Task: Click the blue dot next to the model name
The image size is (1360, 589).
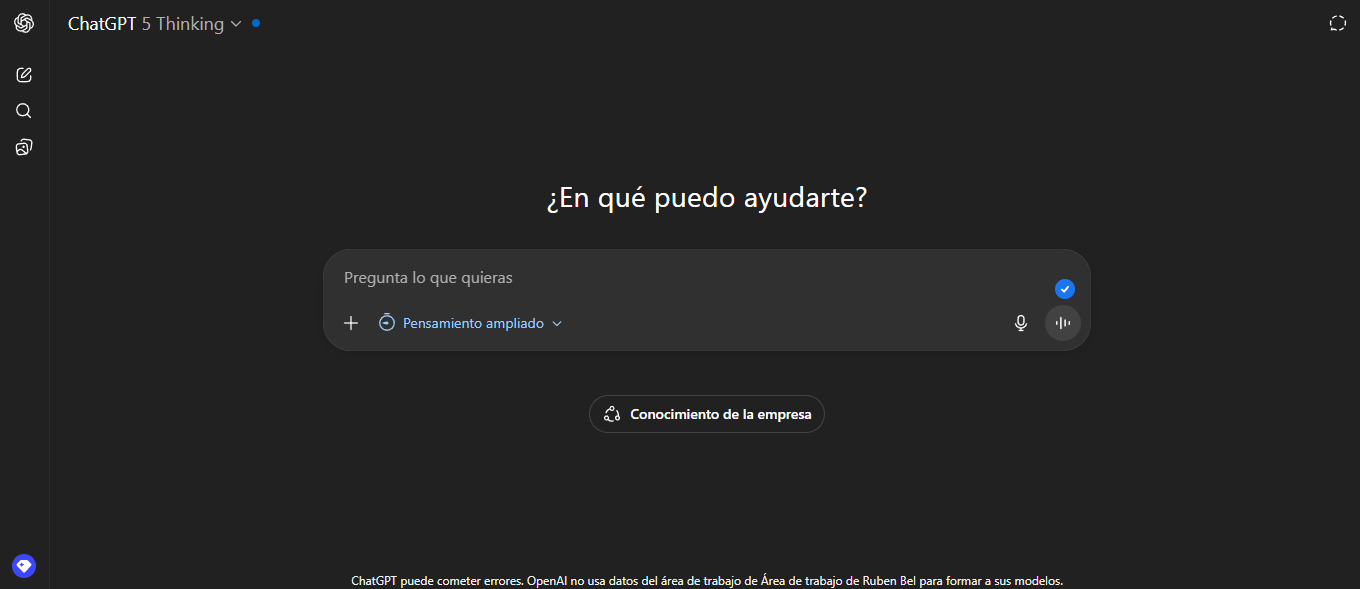Action: pos(256,22)
